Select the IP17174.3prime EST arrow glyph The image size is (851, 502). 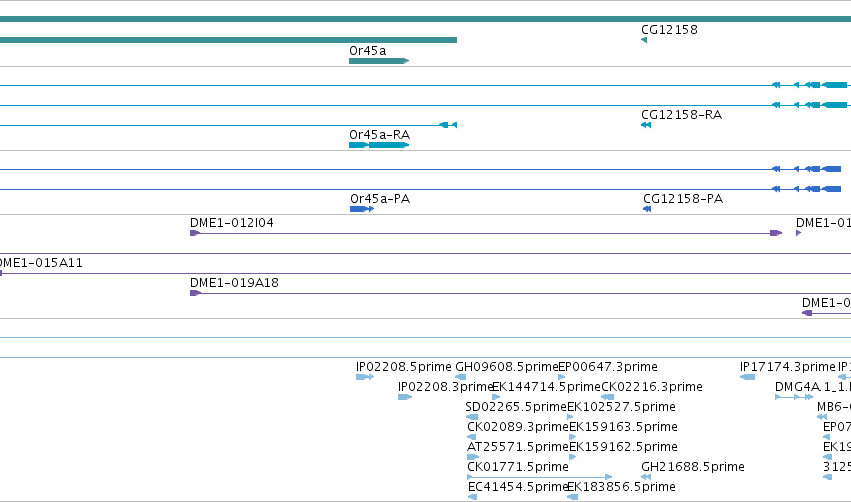(747, 377)
